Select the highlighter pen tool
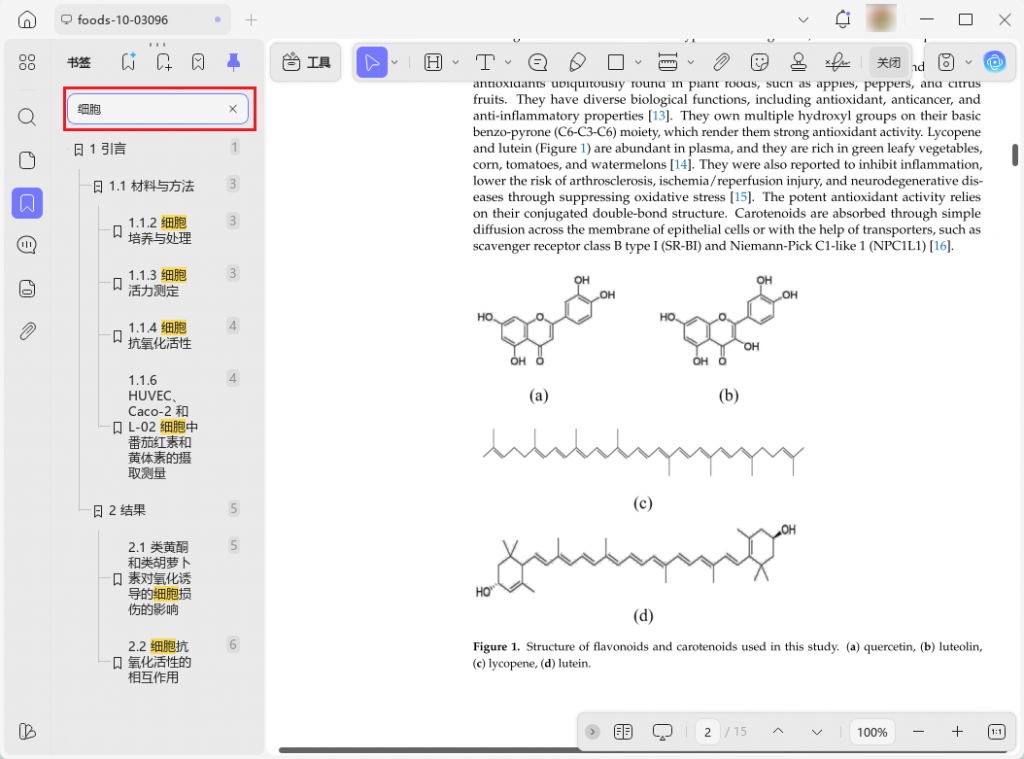This screenshot has height=759, width=1024. [x=577, y=62]
